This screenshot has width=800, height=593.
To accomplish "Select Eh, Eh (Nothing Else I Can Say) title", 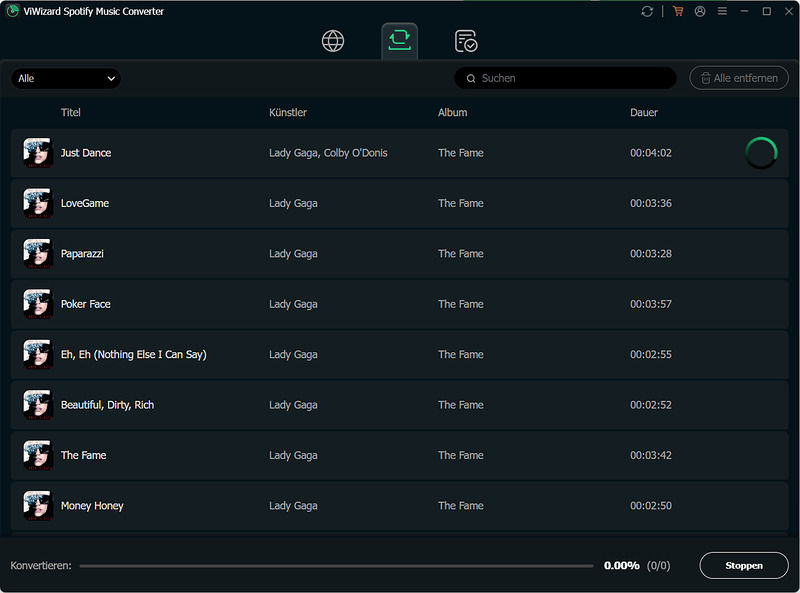I will pyautogui.click(x=134, y=355).
